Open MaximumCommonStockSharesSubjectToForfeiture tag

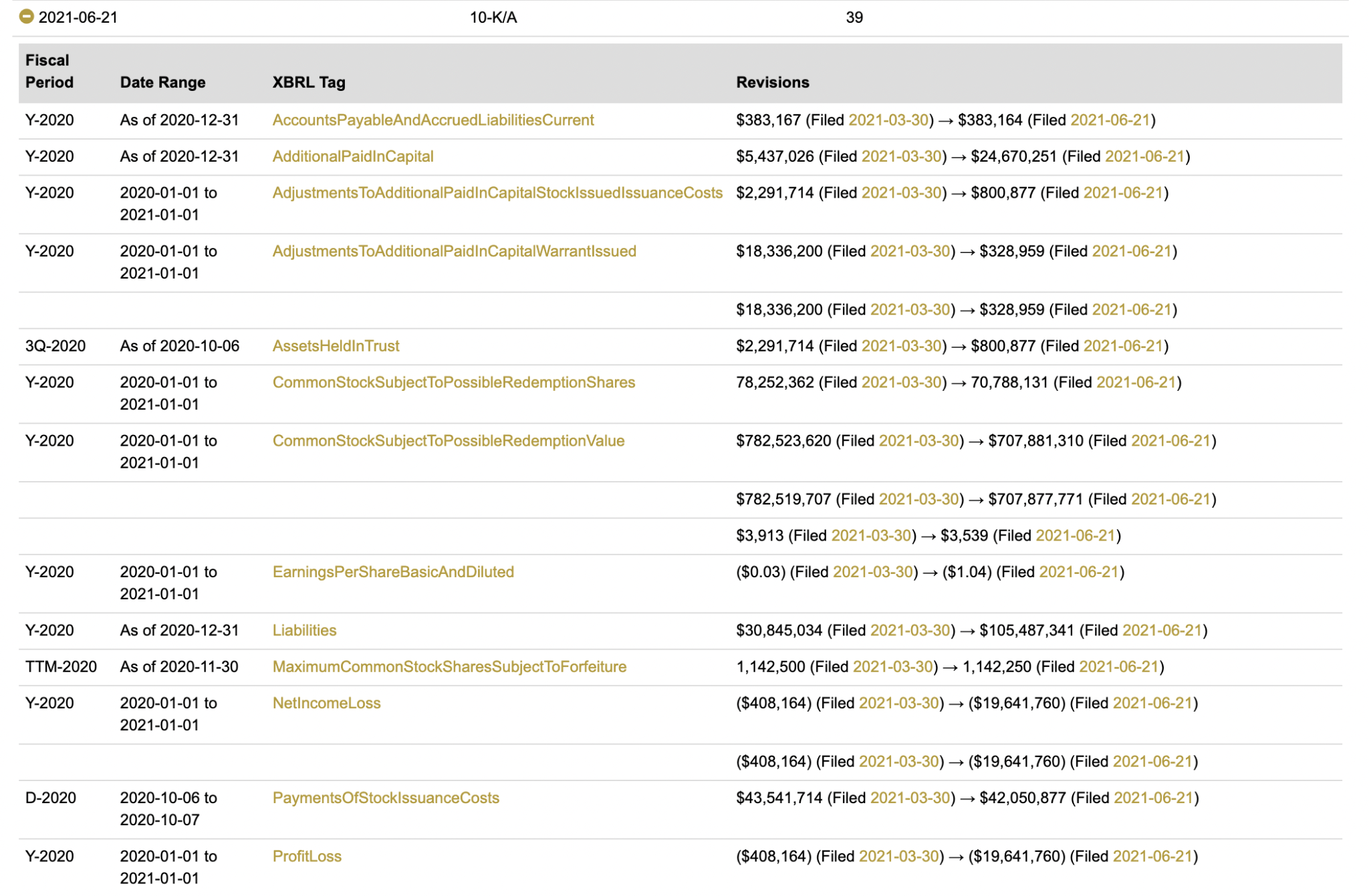(449, 667)
